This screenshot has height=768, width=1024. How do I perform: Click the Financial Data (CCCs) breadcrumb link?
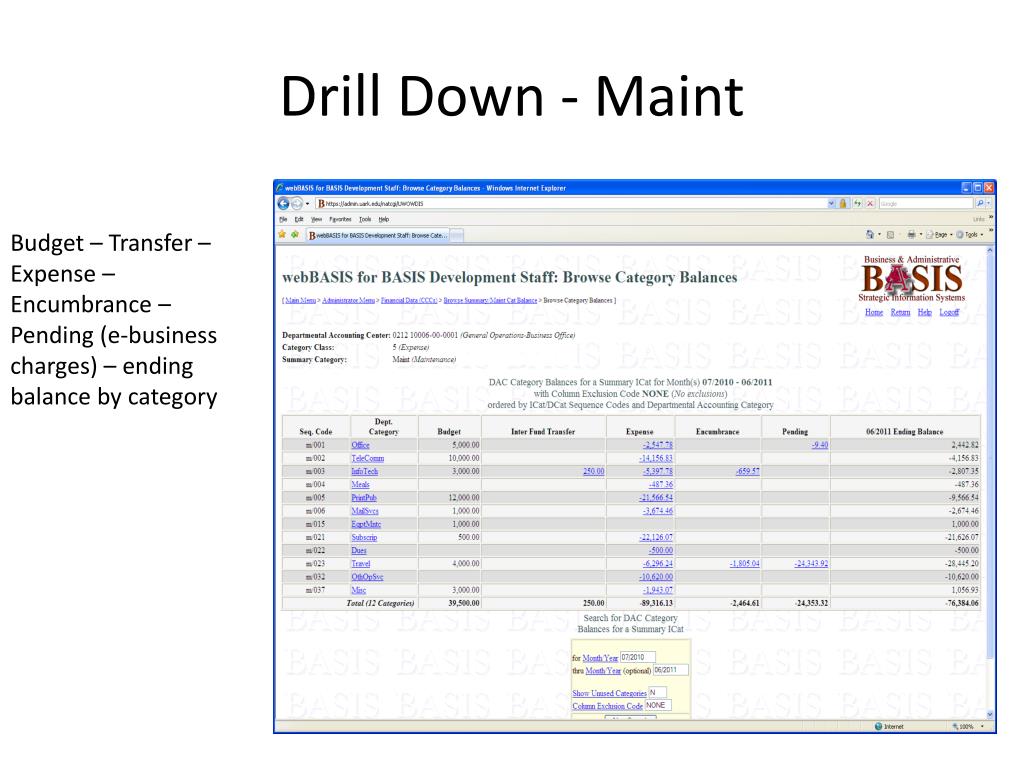click(x=409, y=300)
